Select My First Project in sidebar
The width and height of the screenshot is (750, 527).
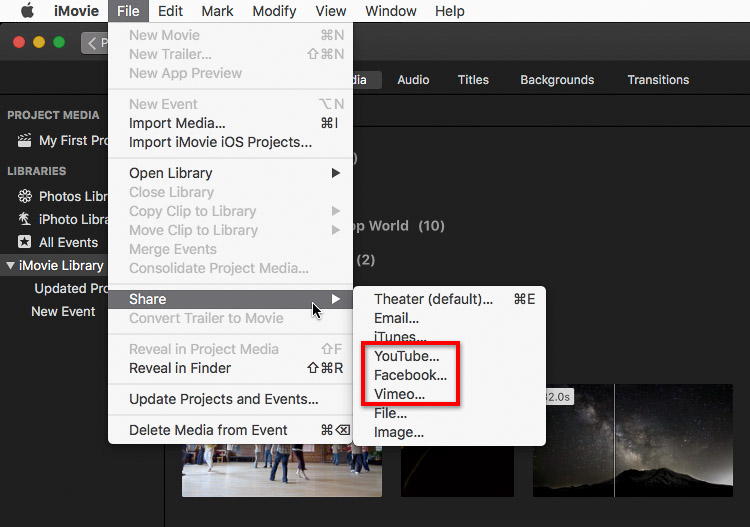(74, 141)
